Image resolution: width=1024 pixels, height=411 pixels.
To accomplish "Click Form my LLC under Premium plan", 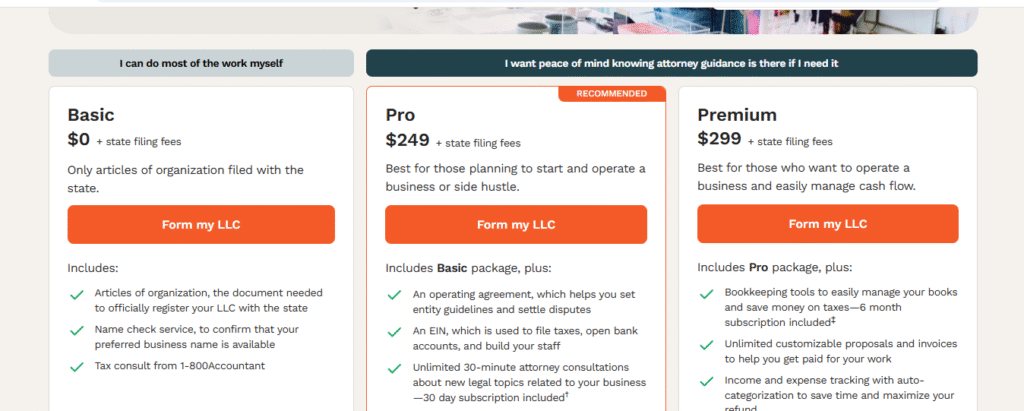I will coord(827,224).
